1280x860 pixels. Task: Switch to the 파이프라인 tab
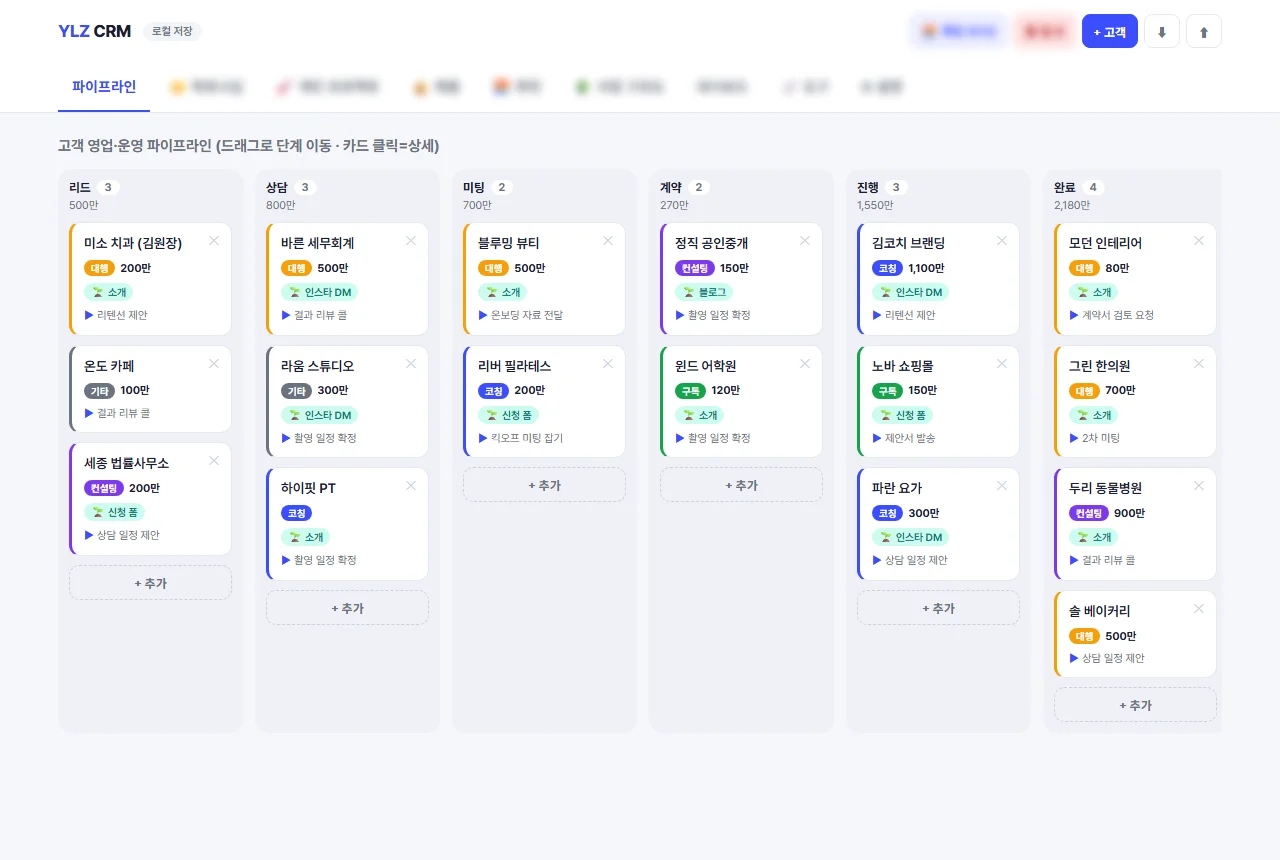(104, 87)
